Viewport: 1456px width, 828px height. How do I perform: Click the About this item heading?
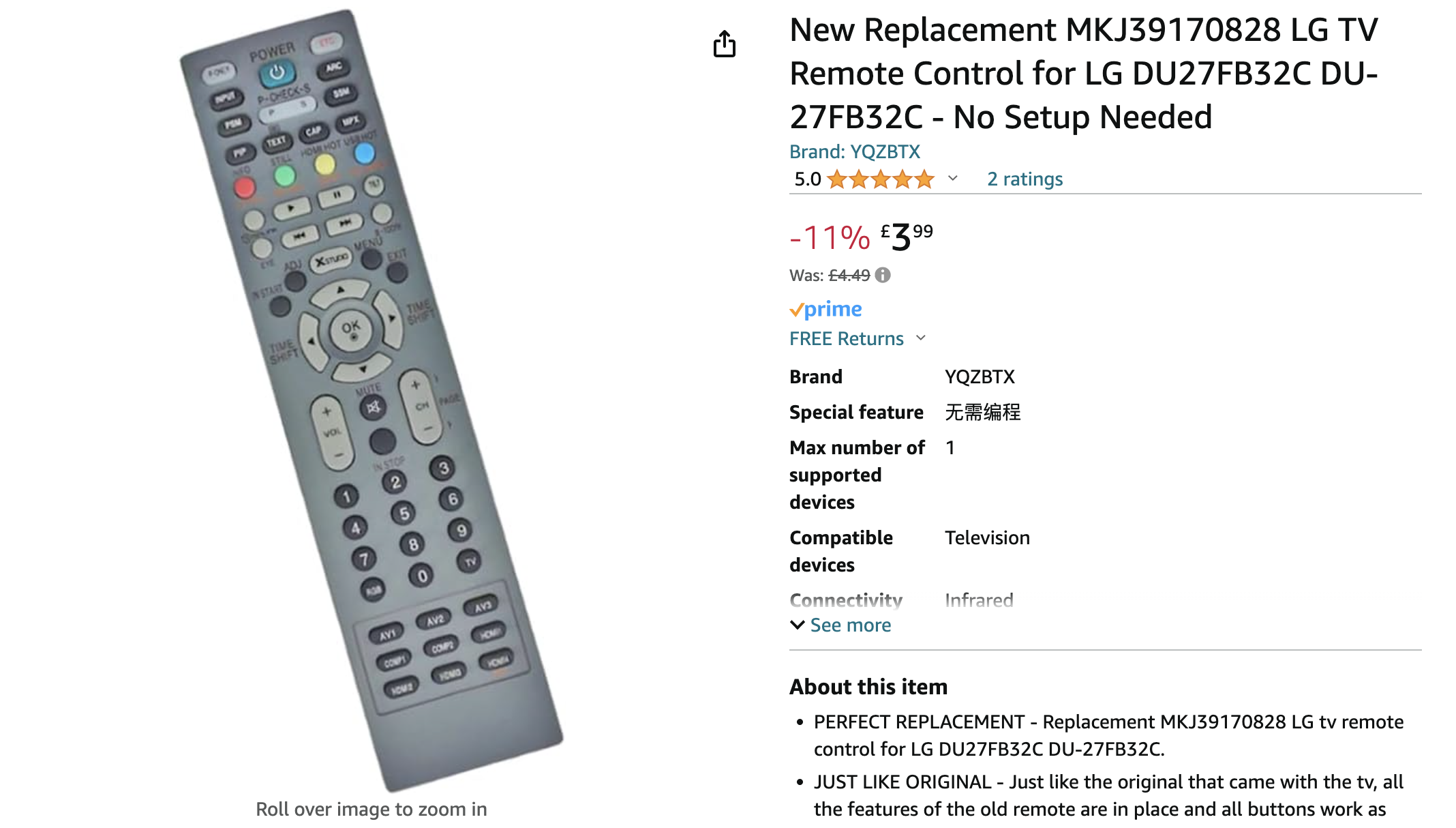click(868, 686)
